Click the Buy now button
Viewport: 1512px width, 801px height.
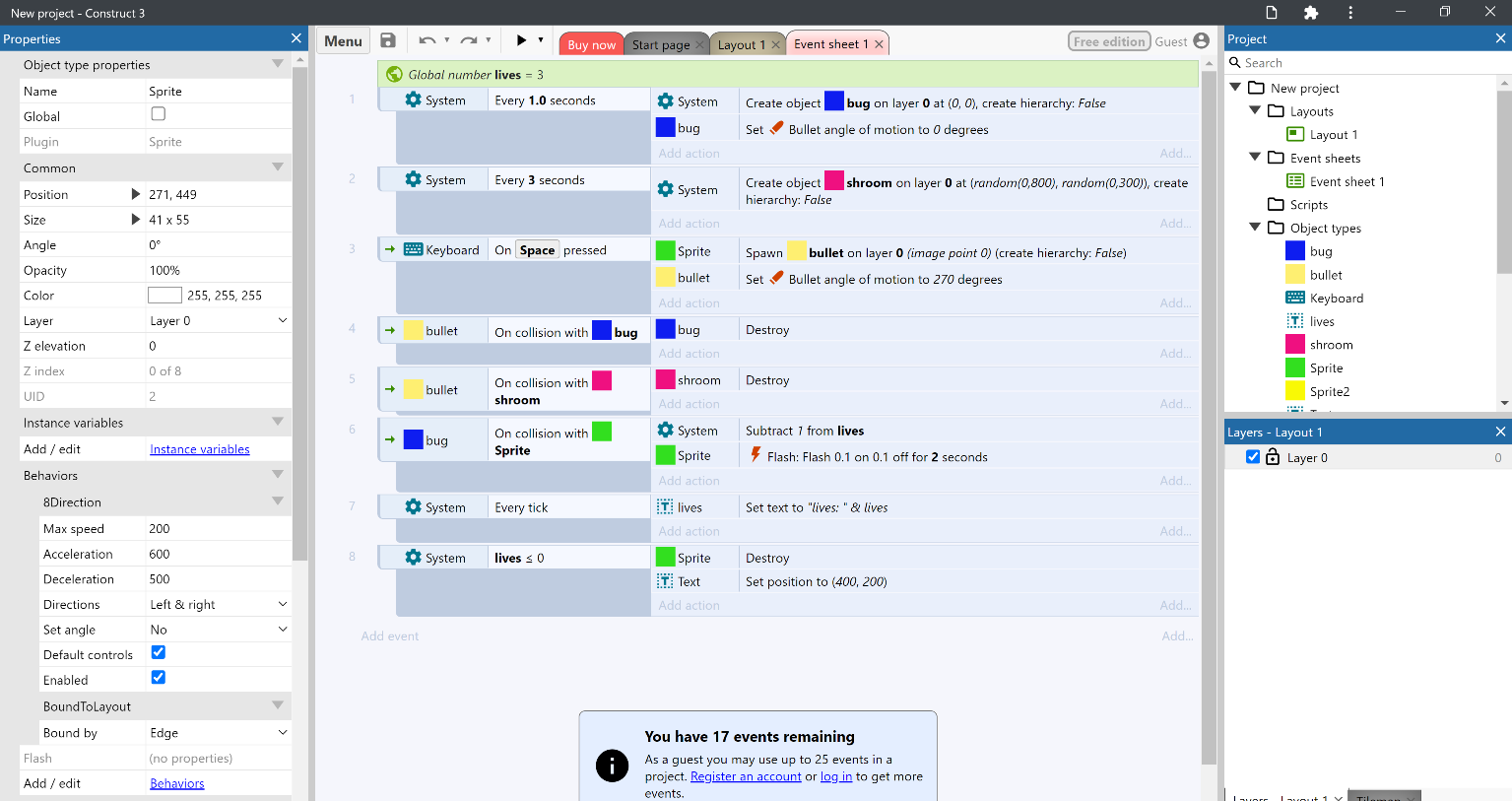pyautogui.click(x=591, y=44)
